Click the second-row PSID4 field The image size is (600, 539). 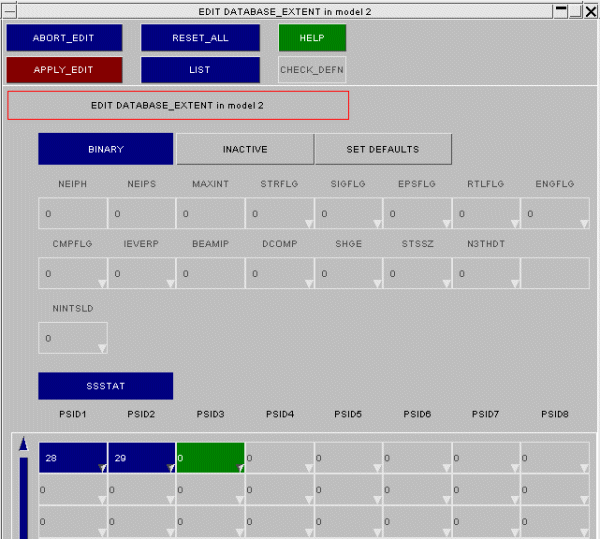point(279,489)
